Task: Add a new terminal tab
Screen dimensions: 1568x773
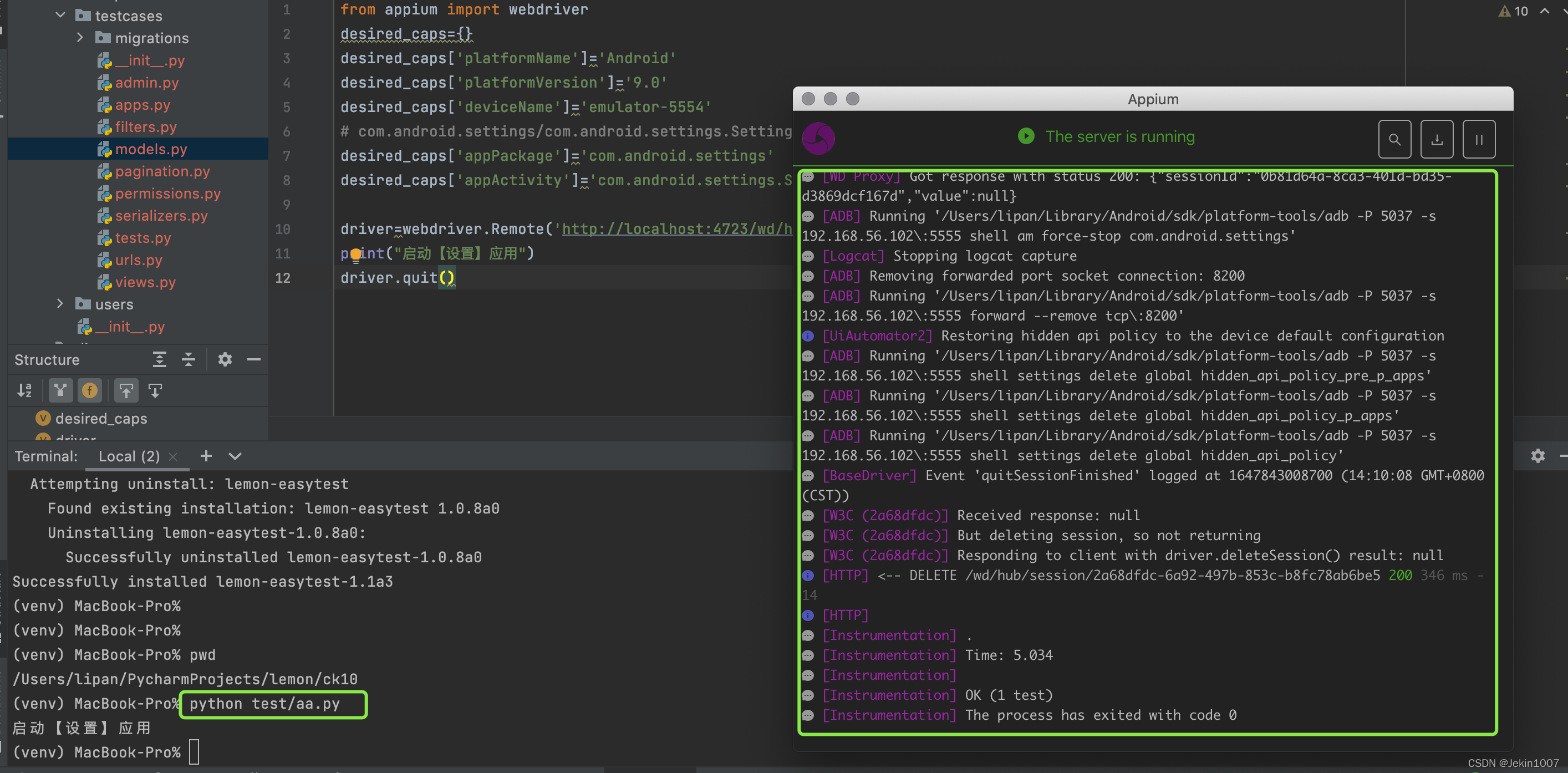Action: 206,456
